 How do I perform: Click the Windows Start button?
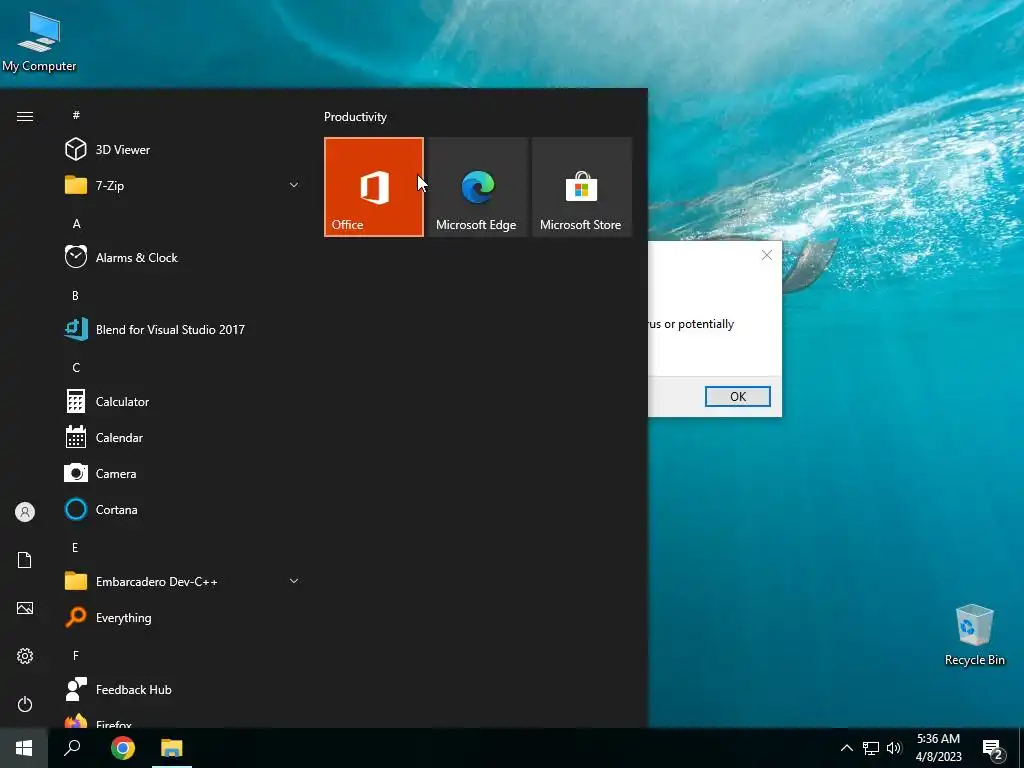(24, 748)
